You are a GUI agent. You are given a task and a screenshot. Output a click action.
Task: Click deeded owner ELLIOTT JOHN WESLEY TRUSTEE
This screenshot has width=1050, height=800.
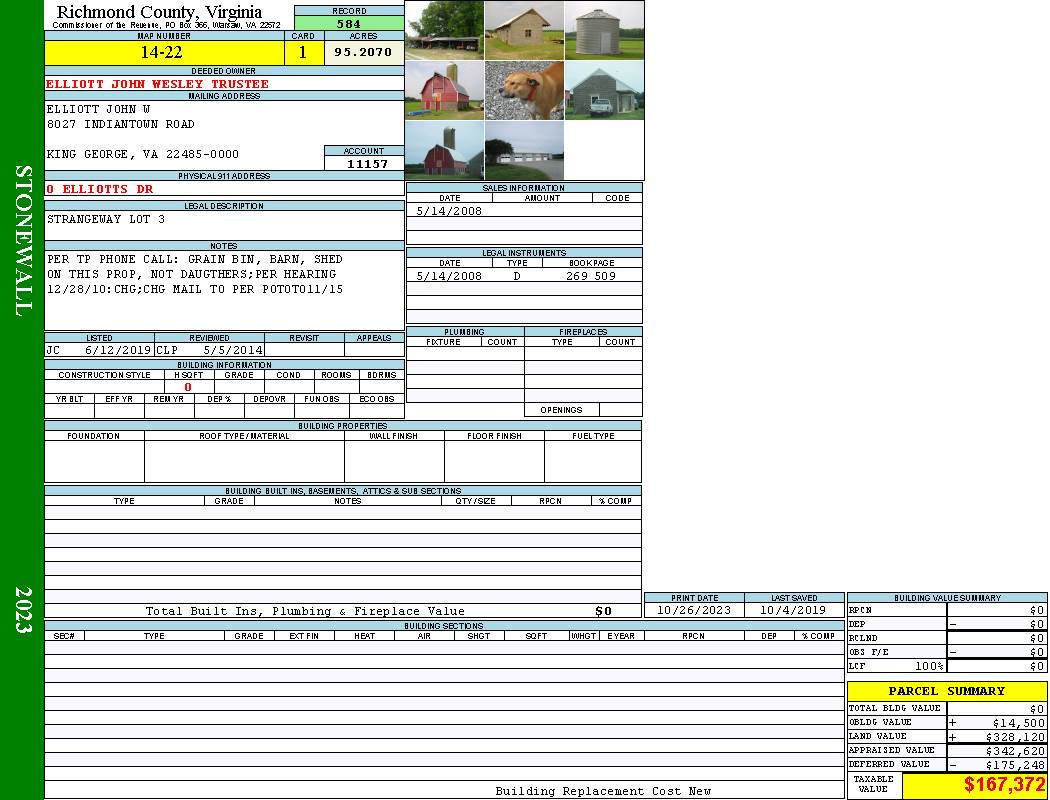tap(157, 84)
